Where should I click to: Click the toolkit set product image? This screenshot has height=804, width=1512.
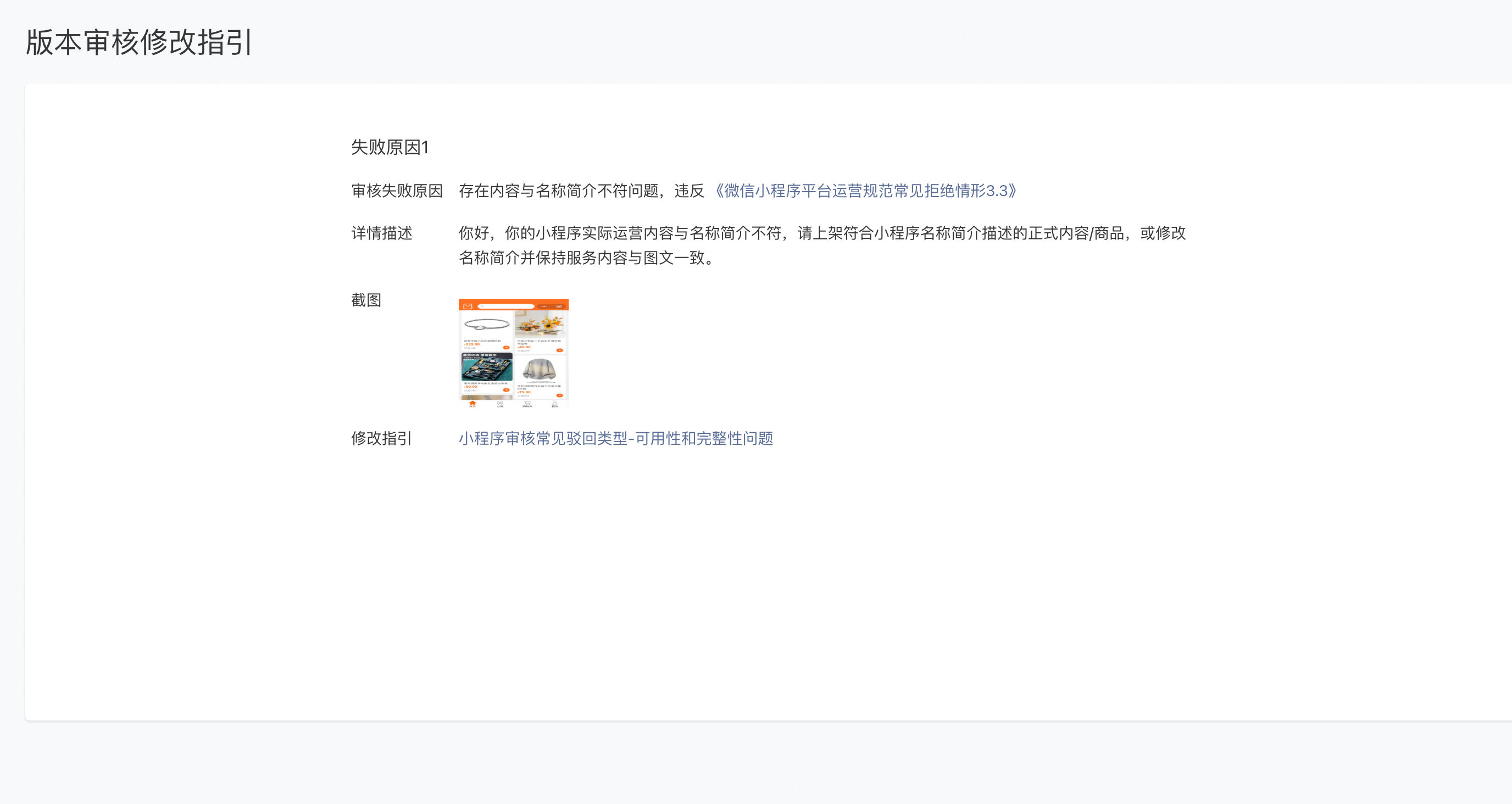coord(487,368)
